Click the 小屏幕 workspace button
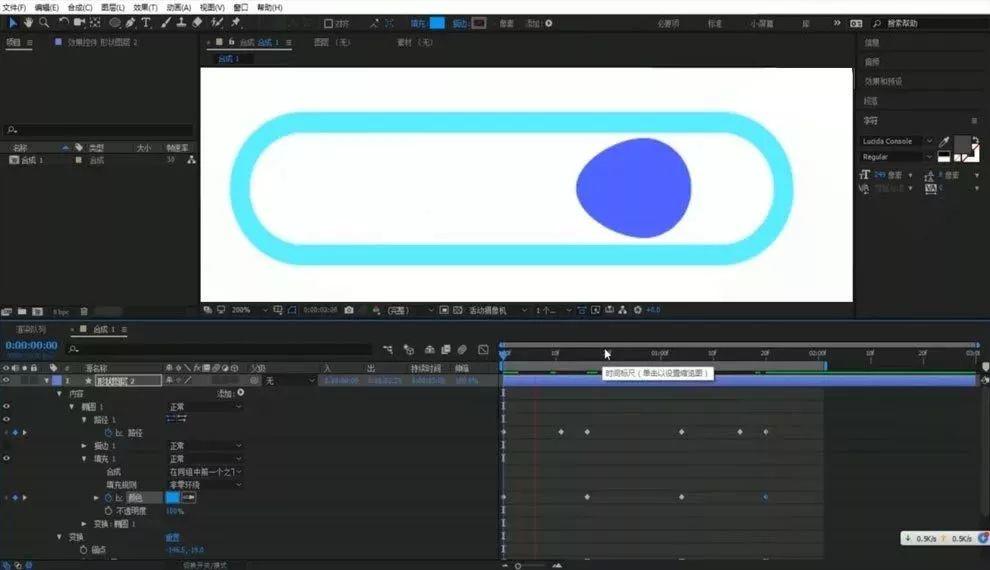Image resolution: width=990 pixels, height=570 pixels. click(761, 23)
